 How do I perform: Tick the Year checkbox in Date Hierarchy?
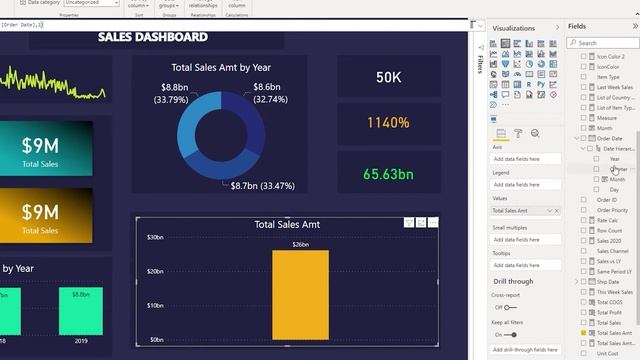click(x=596, y=159)
